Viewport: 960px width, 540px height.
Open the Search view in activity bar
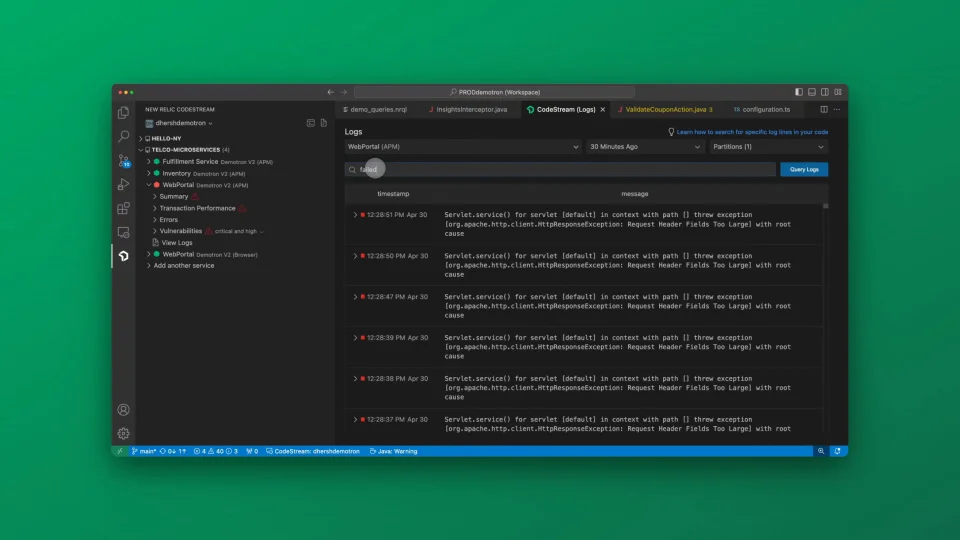click(x=123, y=136)
